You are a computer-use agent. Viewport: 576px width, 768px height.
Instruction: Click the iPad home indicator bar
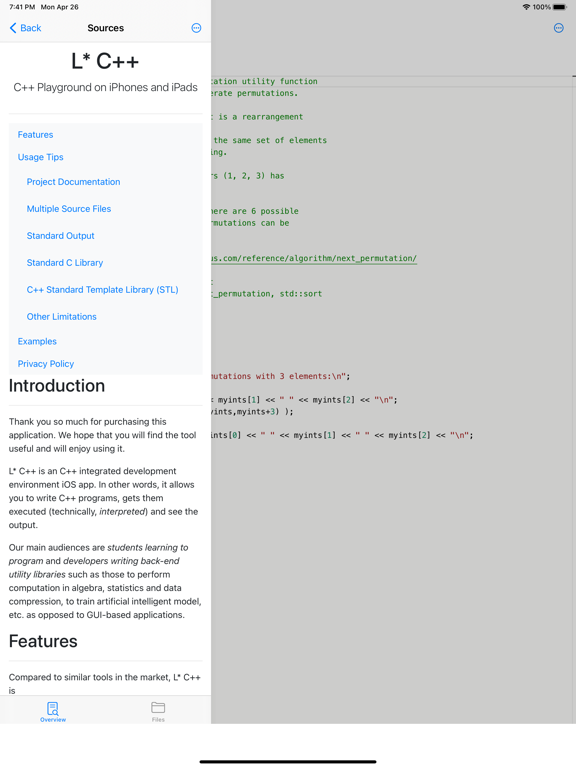[288, 761]
